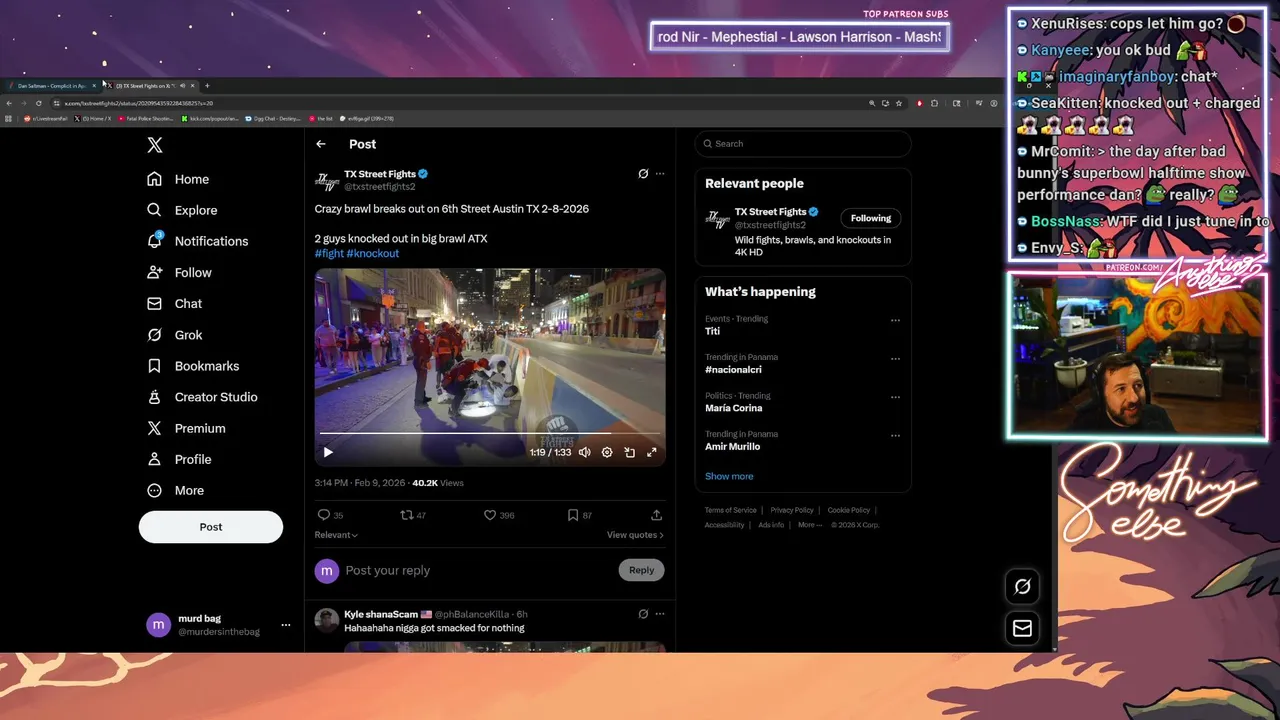
Task: Click the X search box
Action: click(803, 144)
